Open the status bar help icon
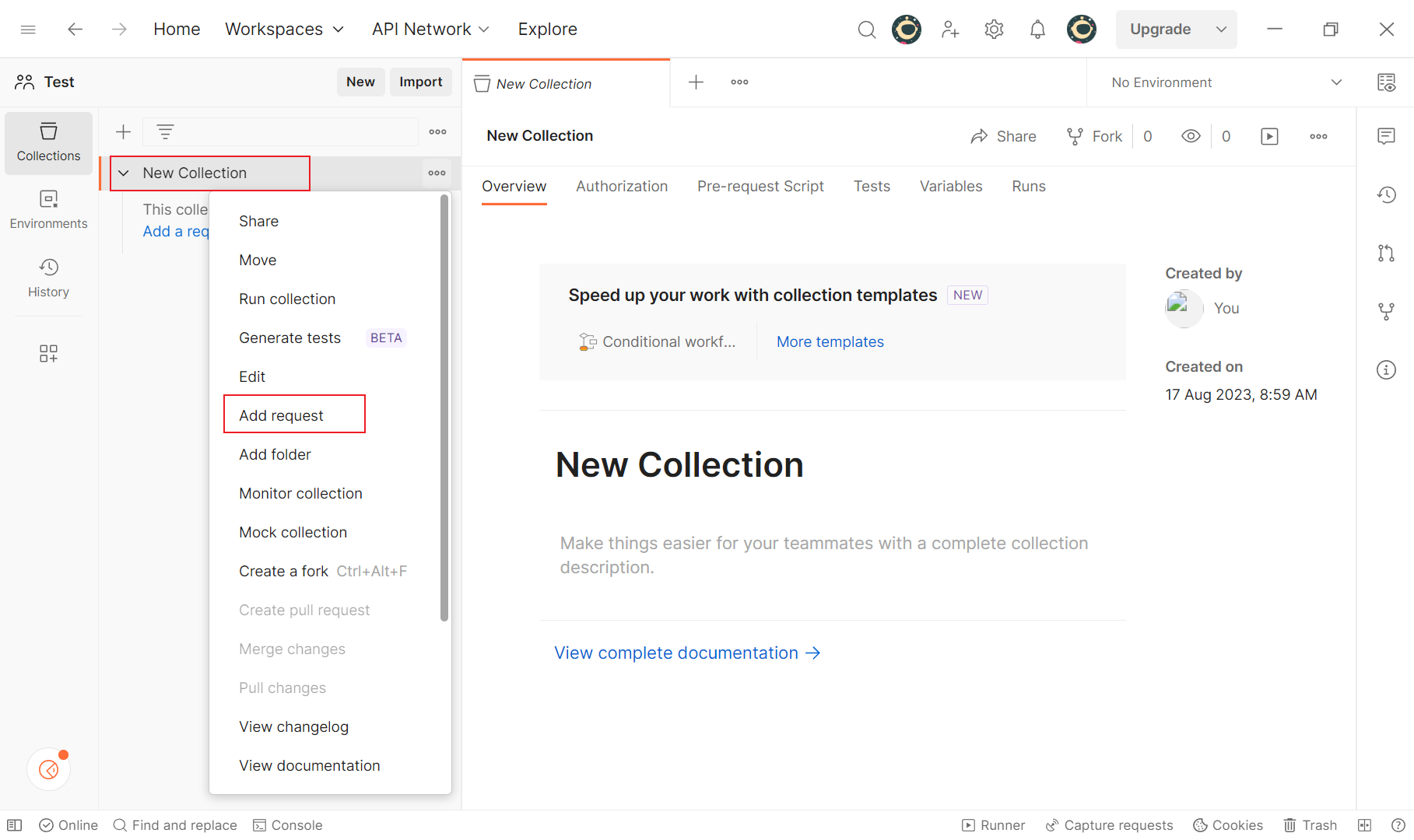The width and height of the screenshot is (1414, 840). pos(1398,825)
